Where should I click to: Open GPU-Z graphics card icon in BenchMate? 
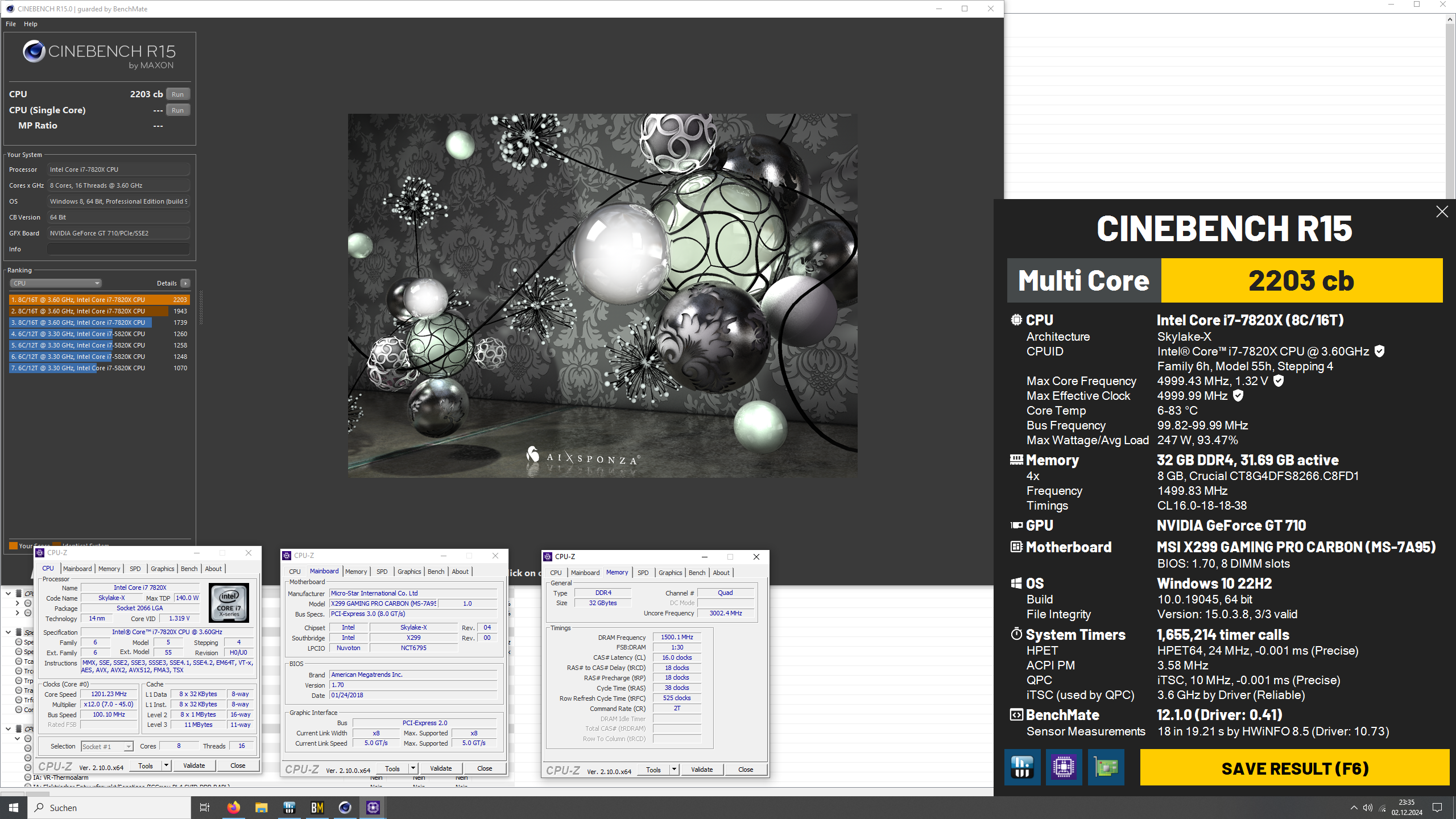click(x=1106, y=767)
